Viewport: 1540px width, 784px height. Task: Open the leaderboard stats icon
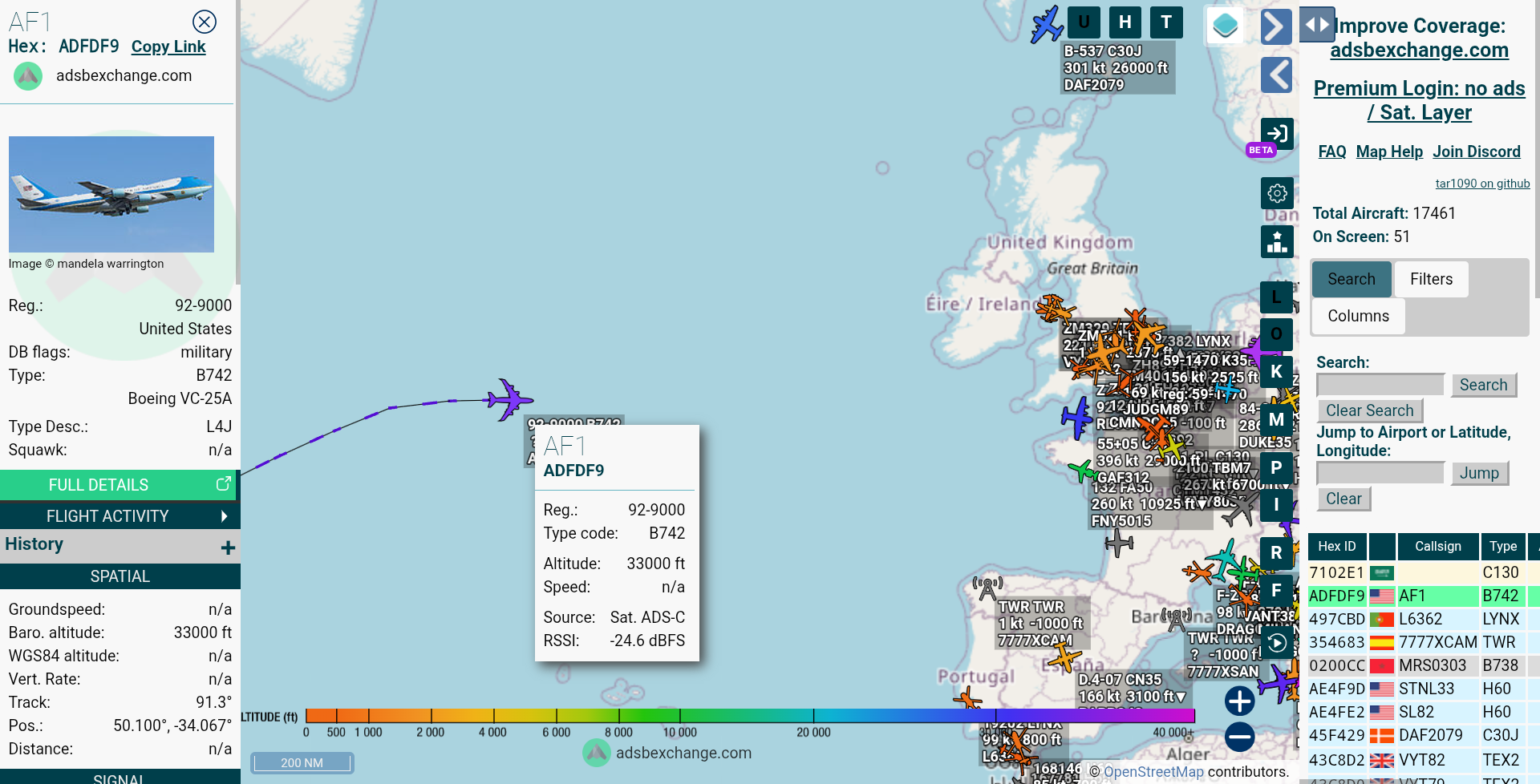coord(1277,241)
